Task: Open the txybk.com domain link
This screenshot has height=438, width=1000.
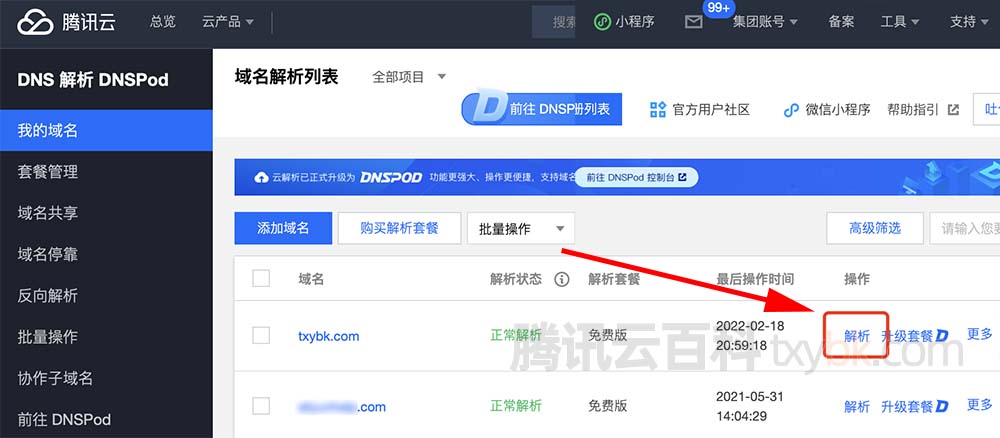Action: tap(328, 336)
